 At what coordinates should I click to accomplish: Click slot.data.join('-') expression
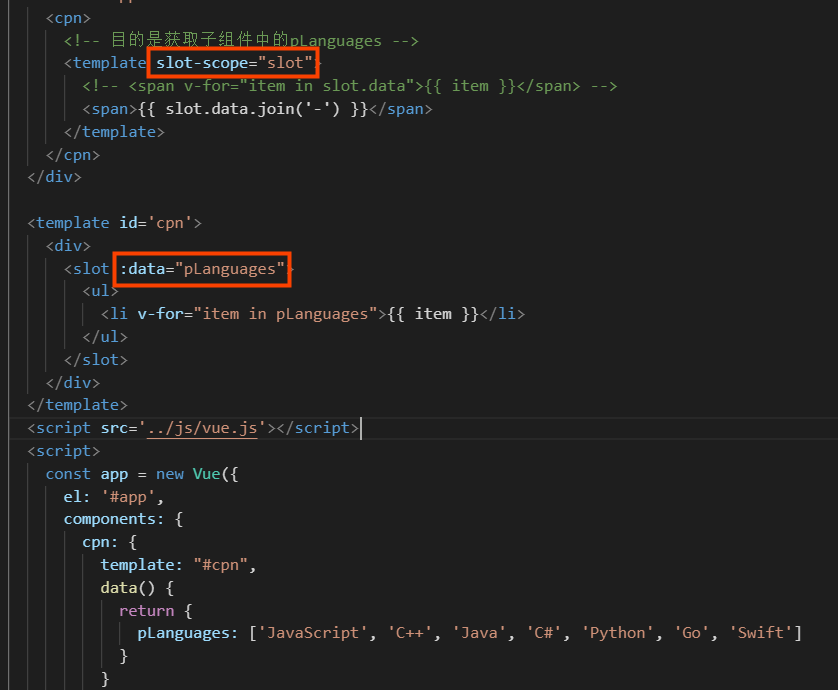(252, 109)
